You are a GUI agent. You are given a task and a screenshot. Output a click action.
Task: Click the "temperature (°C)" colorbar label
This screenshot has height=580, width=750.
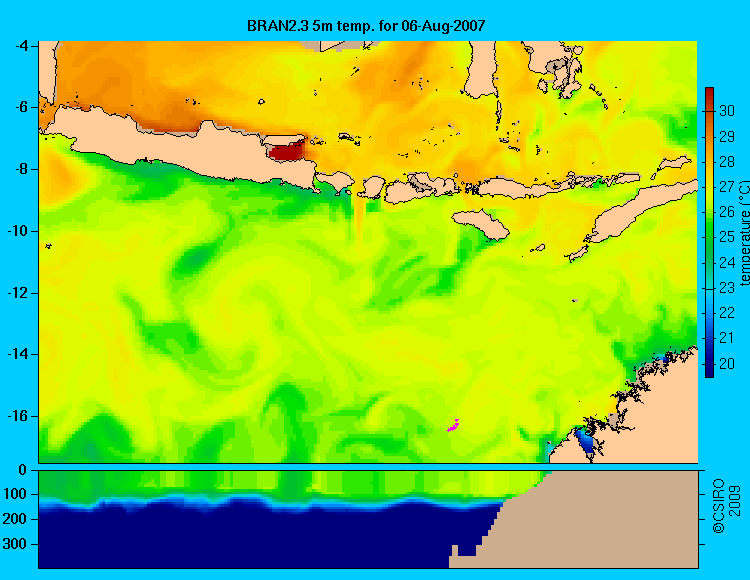tap(744, 233)
